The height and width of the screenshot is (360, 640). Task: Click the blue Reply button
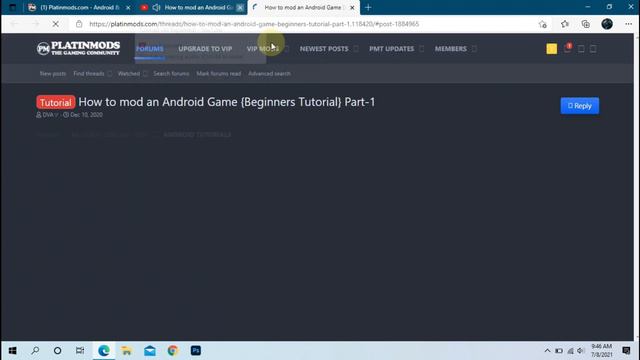580,106
